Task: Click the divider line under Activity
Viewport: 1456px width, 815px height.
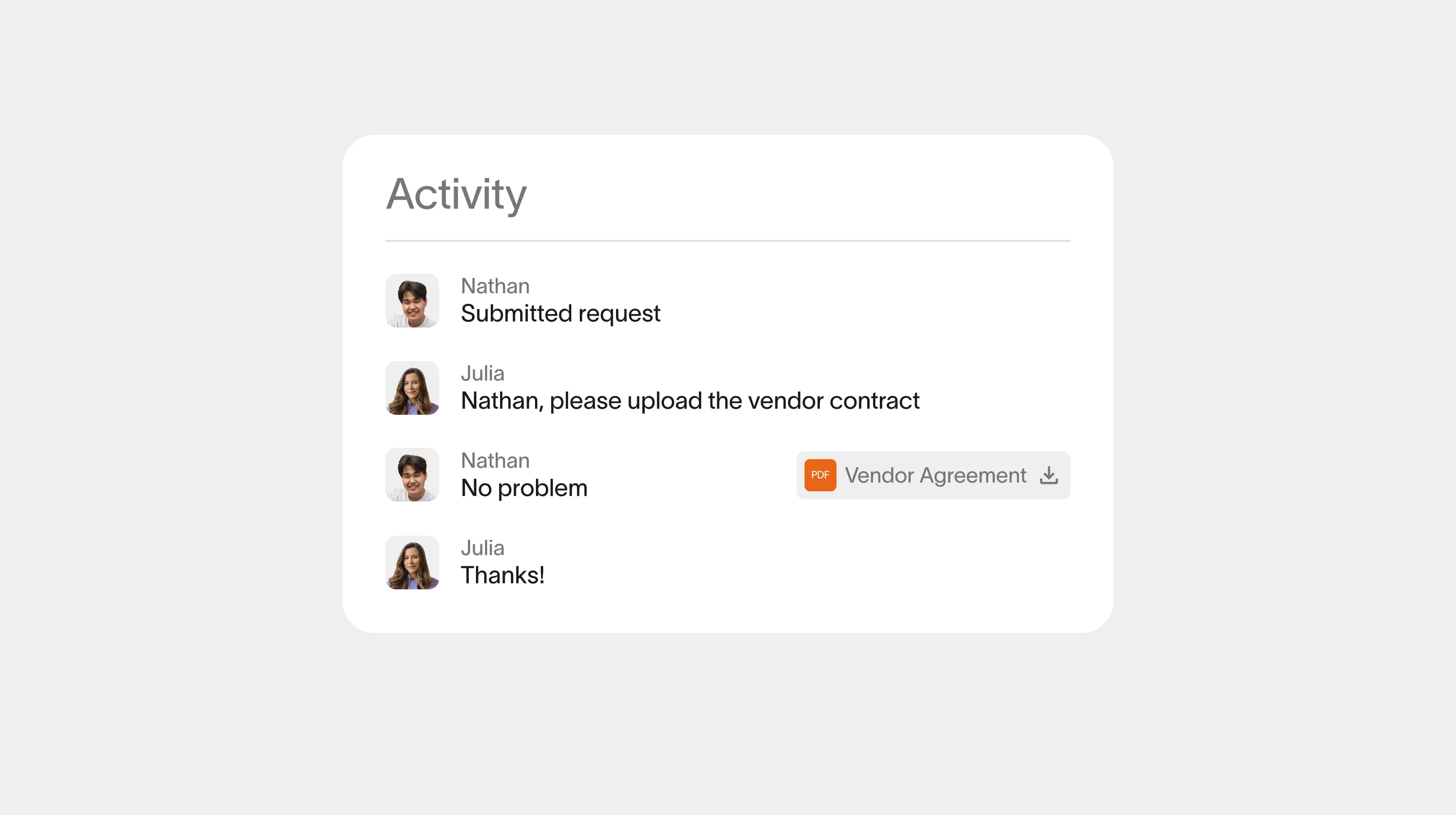Action: pos(727,241)
